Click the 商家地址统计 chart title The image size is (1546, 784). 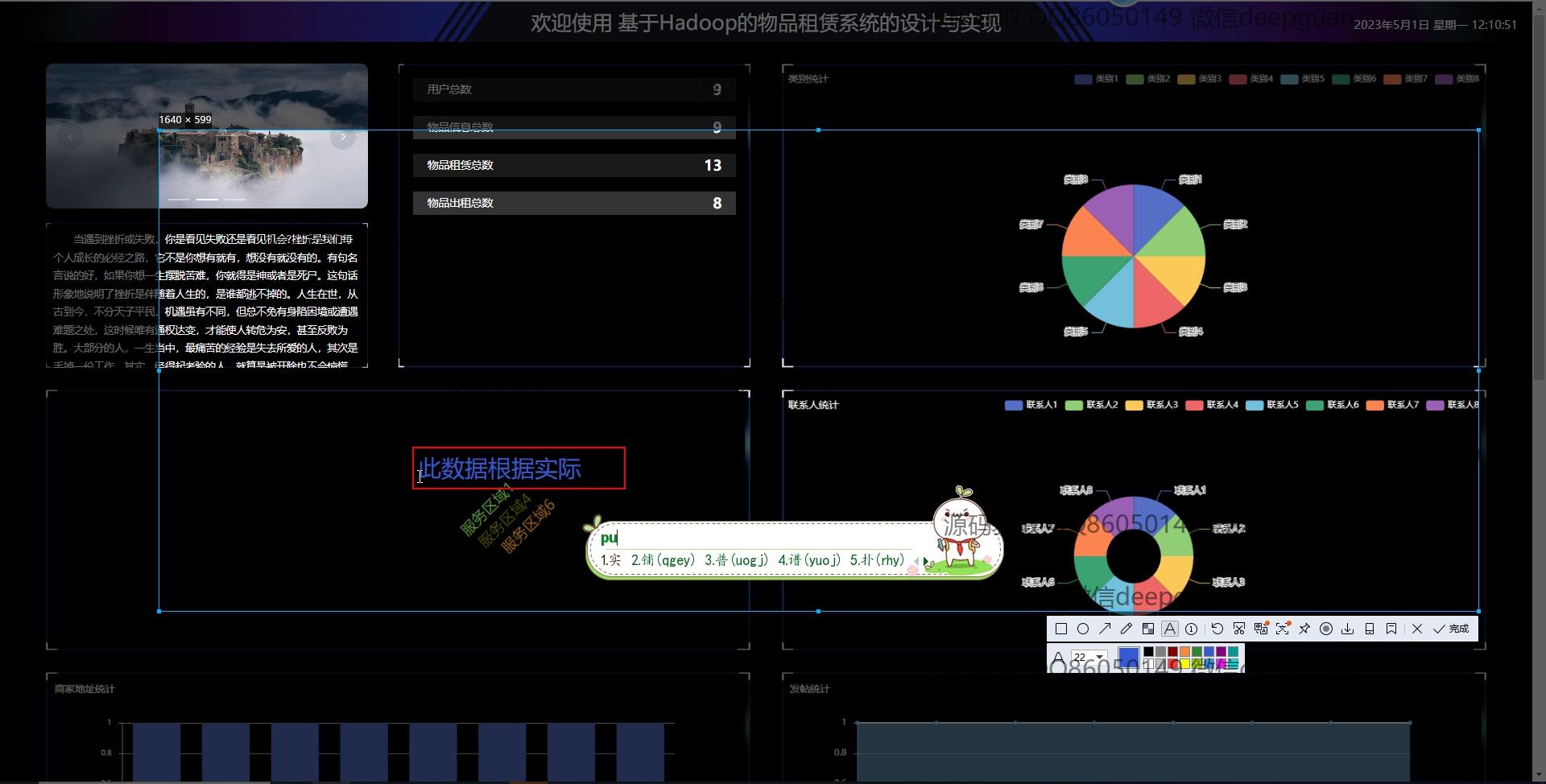click(x=85, y=689)
